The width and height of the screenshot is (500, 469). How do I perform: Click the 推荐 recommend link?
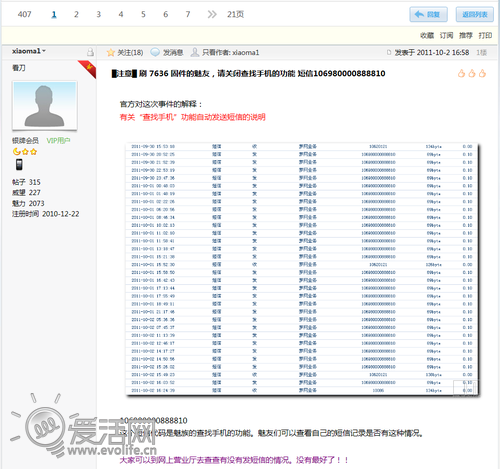click(466, 35)
